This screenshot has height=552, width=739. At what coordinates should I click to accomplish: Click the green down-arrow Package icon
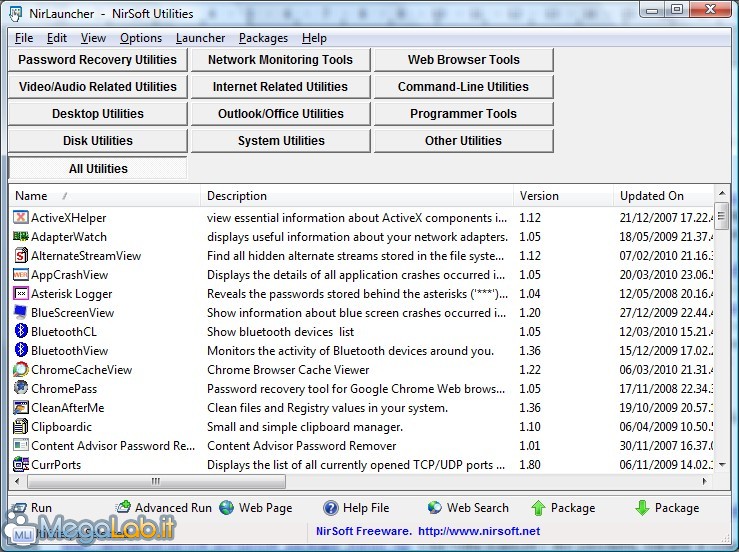642,508
